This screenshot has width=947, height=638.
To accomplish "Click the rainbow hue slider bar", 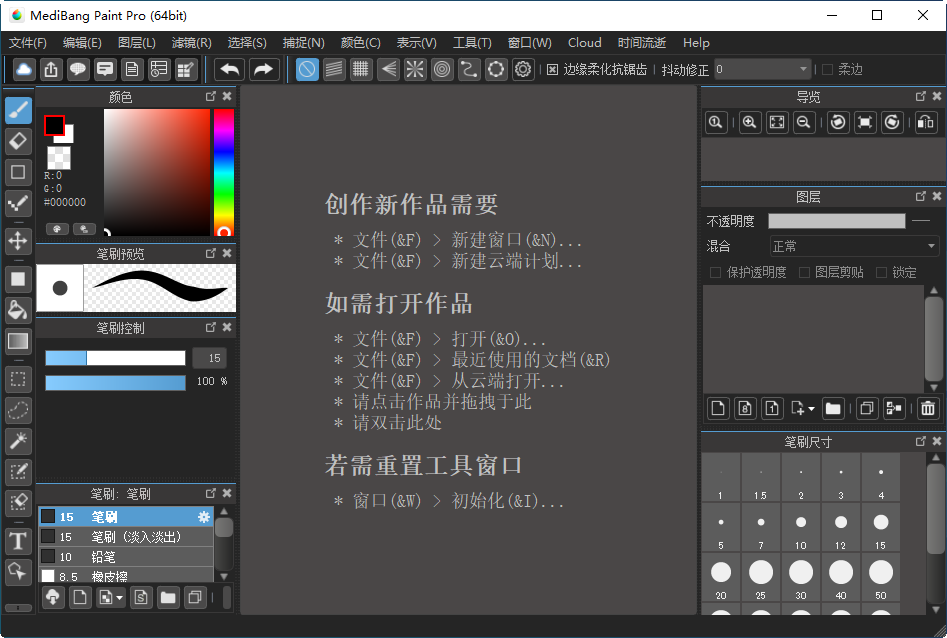I will coord(223,172).
